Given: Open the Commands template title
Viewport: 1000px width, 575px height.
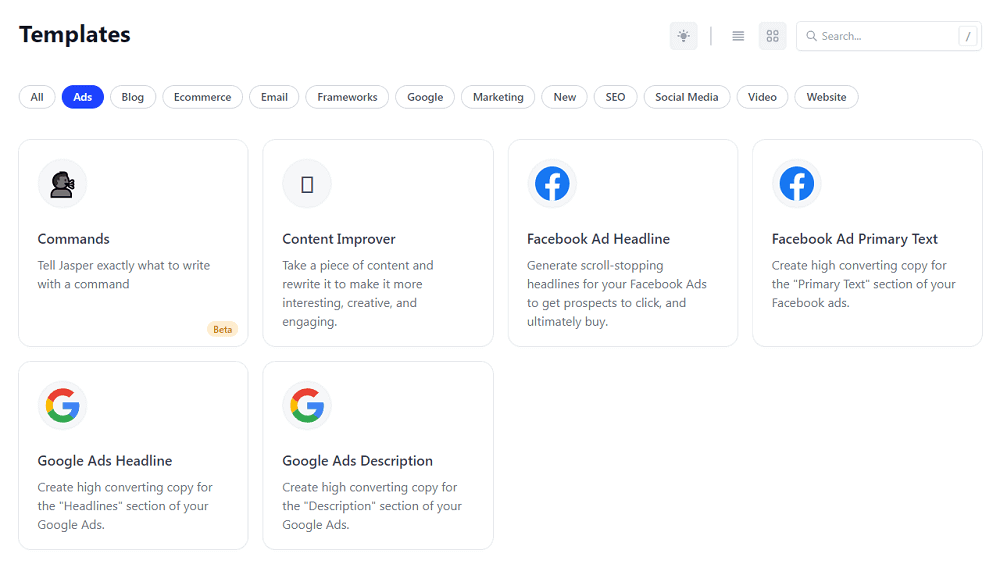Looking at the screenshot, I should click(x=73, y=239).
